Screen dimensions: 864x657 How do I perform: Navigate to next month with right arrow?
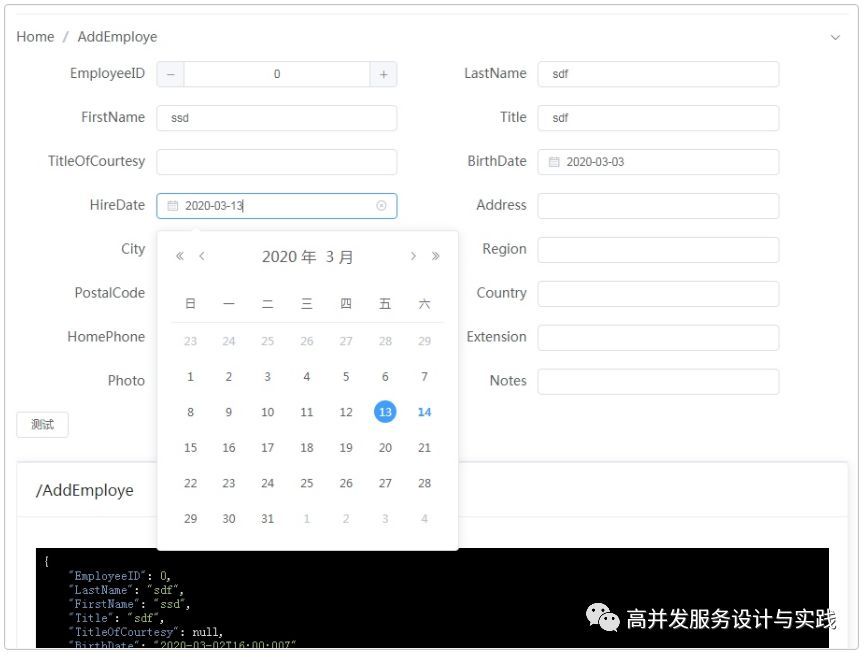click(x=413, y=256)
